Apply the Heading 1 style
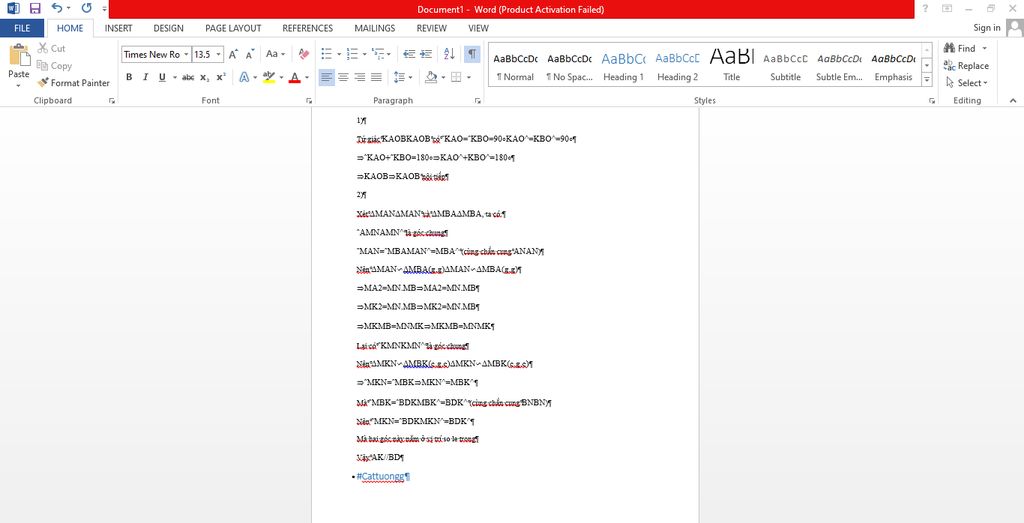 point(623,65)
